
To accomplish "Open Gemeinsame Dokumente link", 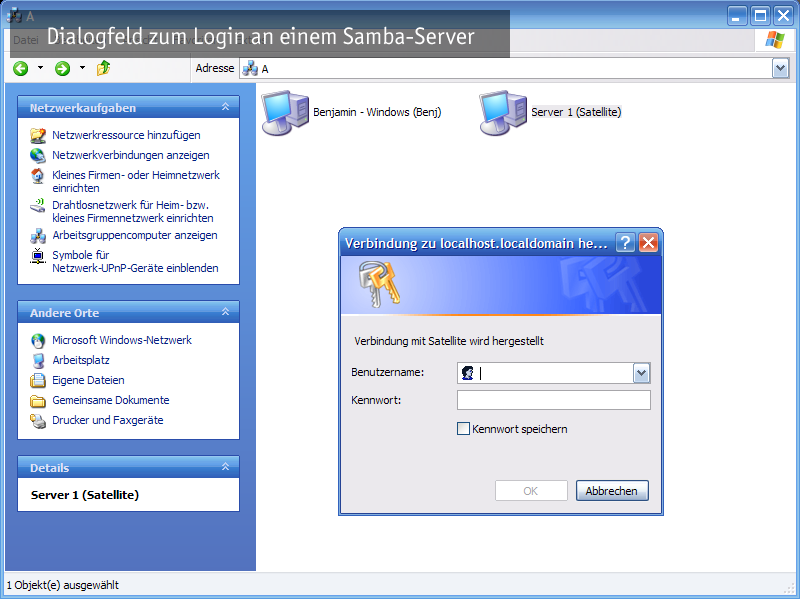I will point(111,401).
